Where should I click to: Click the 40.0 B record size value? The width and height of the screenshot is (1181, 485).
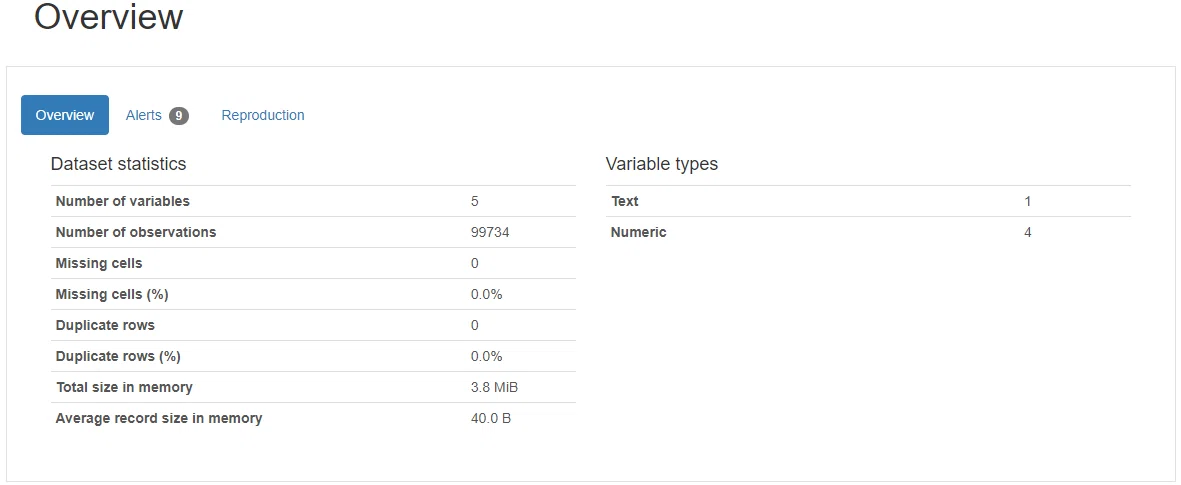[490, 418]
